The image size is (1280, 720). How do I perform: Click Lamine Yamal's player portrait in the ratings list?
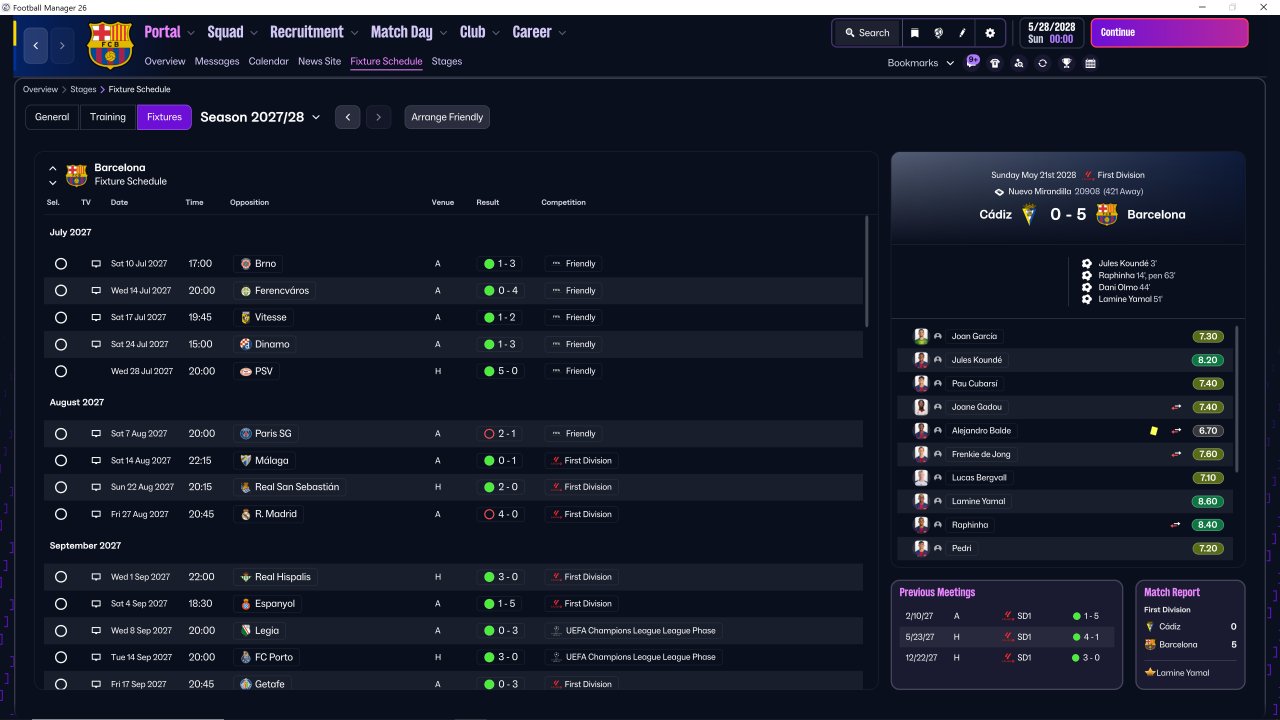921,501
